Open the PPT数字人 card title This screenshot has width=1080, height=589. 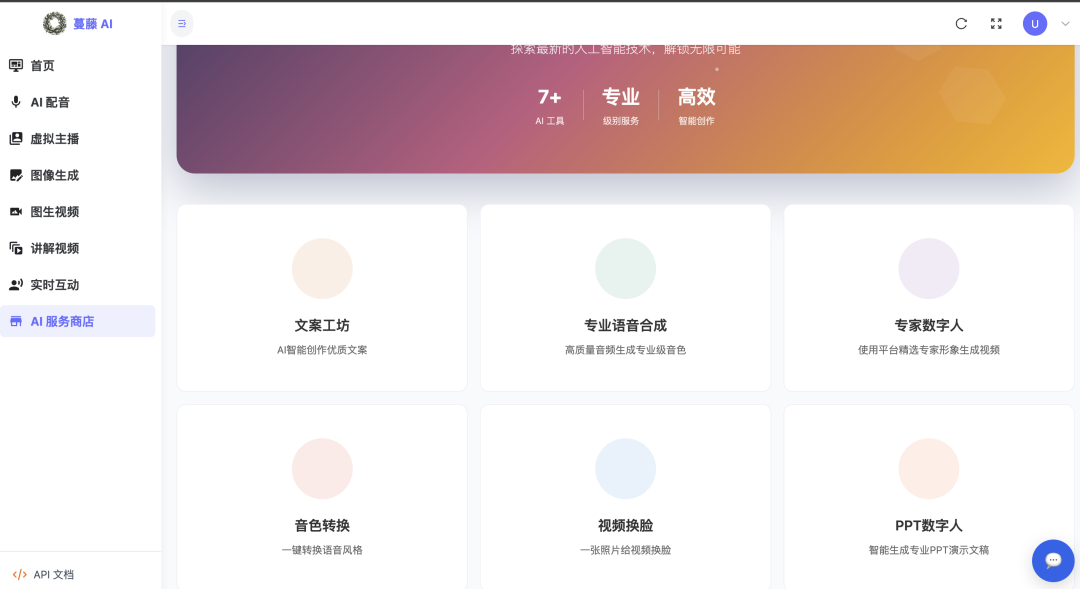[x=928, y=526]
